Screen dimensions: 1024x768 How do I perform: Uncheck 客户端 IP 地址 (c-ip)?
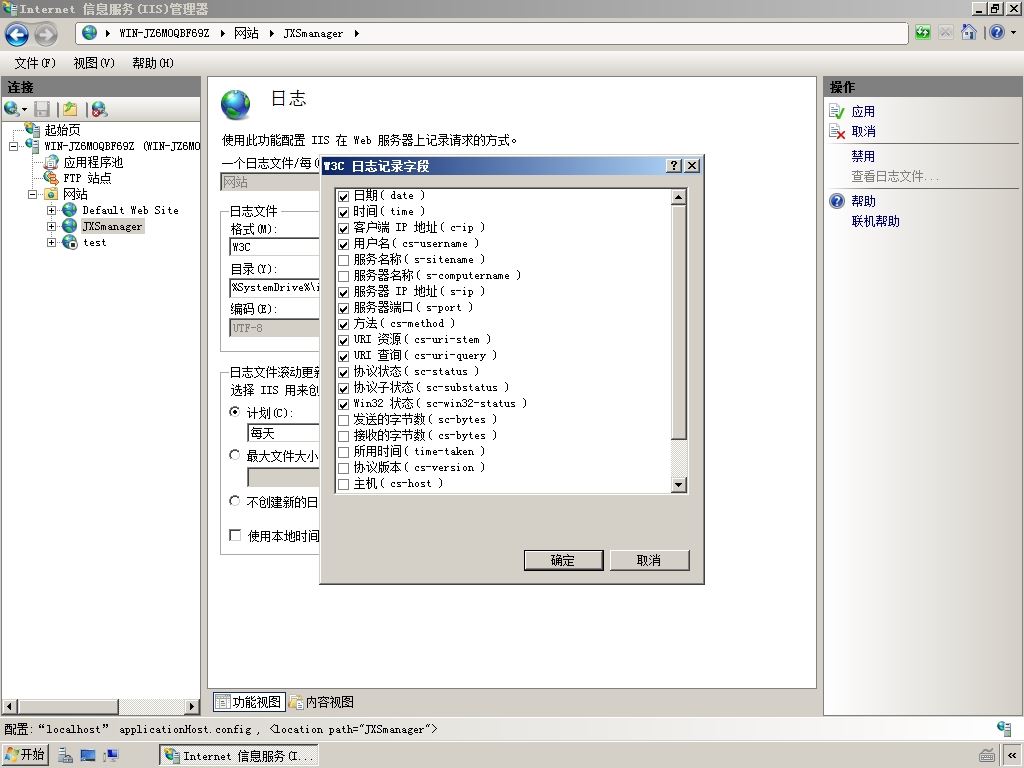344,228
